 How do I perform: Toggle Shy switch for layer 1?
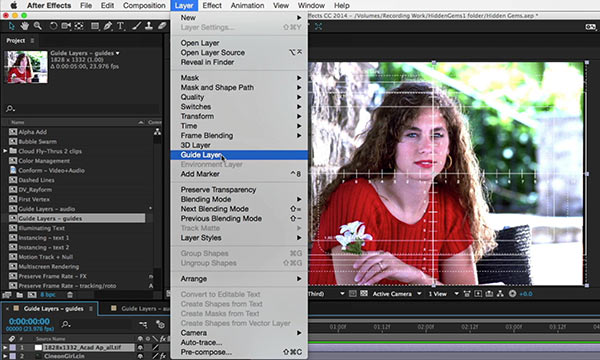(x=140, y=347)
